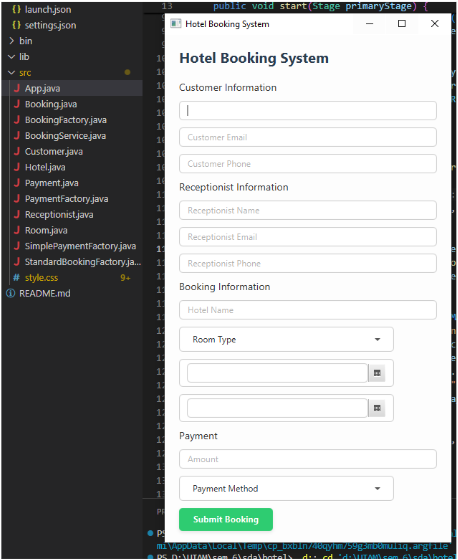This screenshot has width=458, height=560.
Task: Click the 'Hotel Booking System' heading
Action: (x=254, y=58)
